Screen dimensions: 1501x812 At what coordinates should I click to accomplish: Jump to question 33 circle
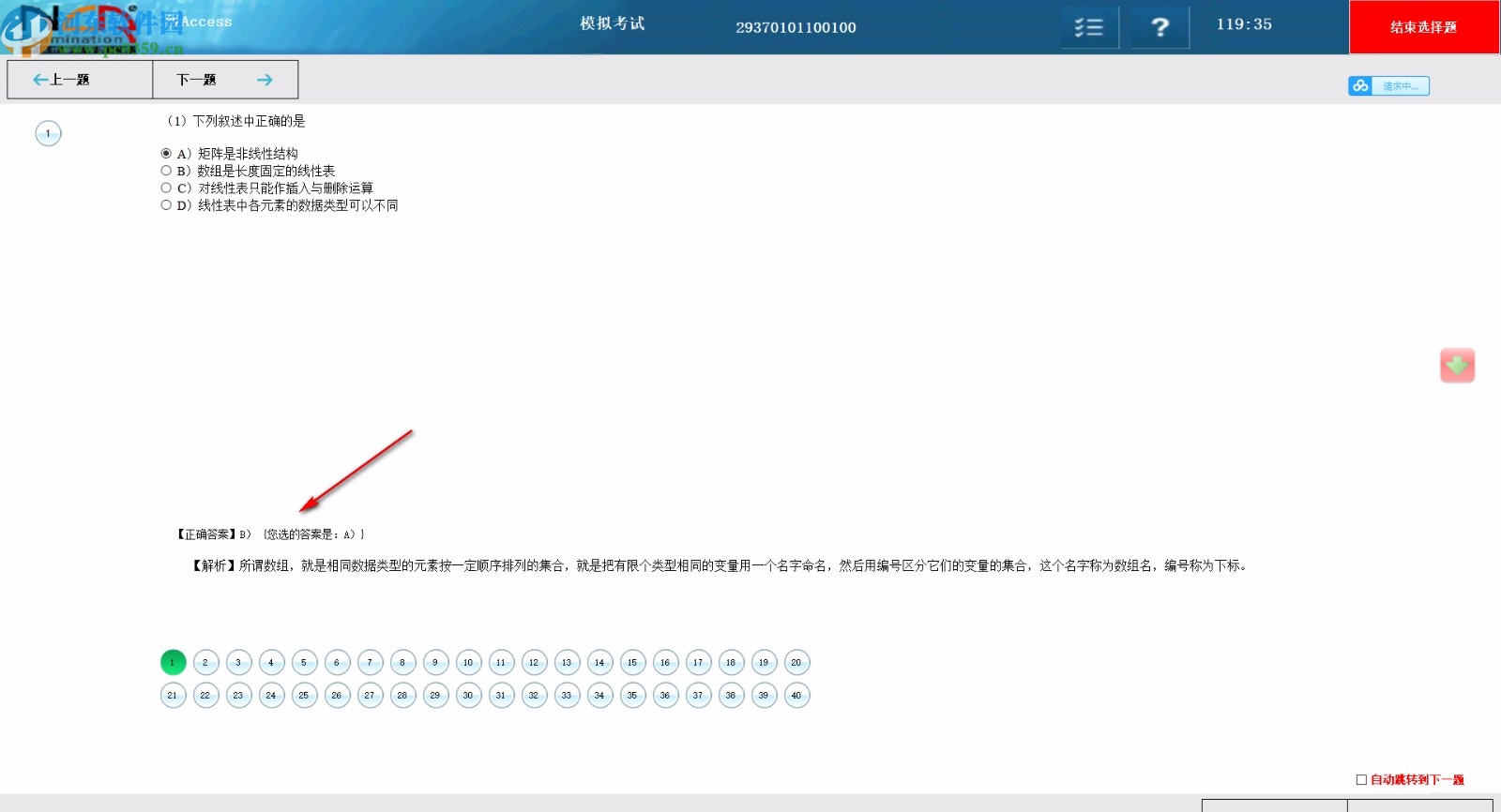point(567,696)
